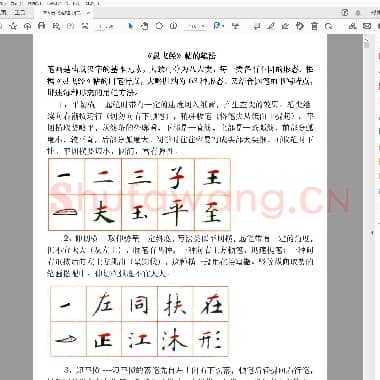
Task: Choose the hand pan tool
Action: (x=145, y=26)
